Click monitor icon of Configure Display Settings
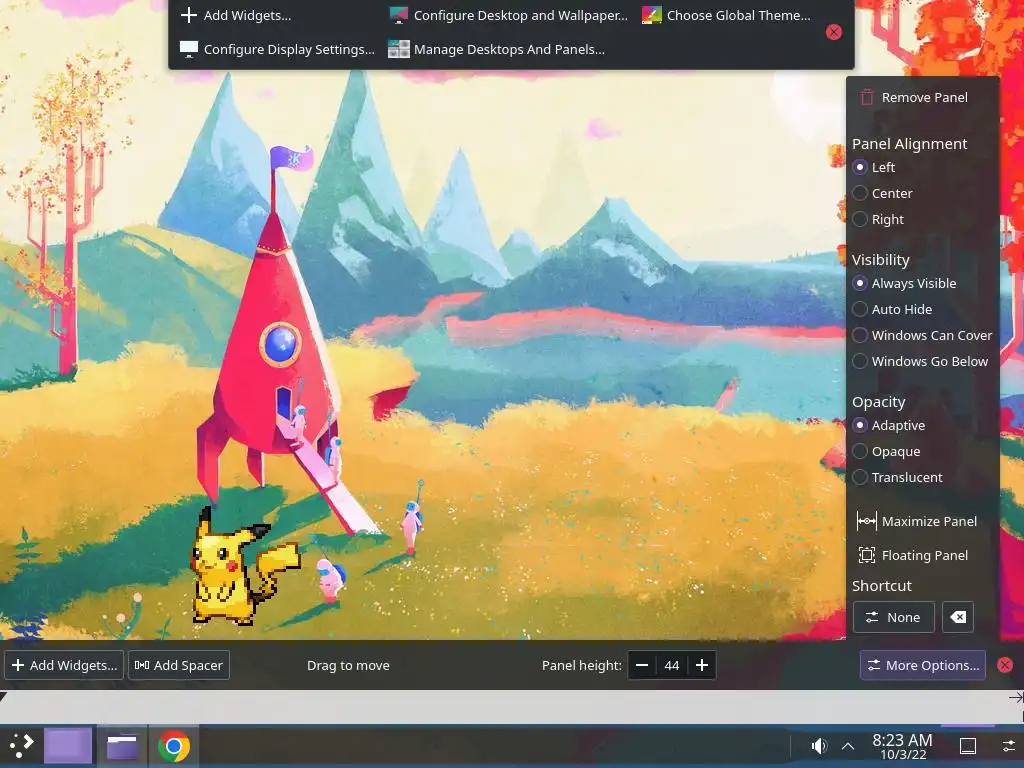The height and width of the screenshot is (768, 1024). [x=188, y=49]
